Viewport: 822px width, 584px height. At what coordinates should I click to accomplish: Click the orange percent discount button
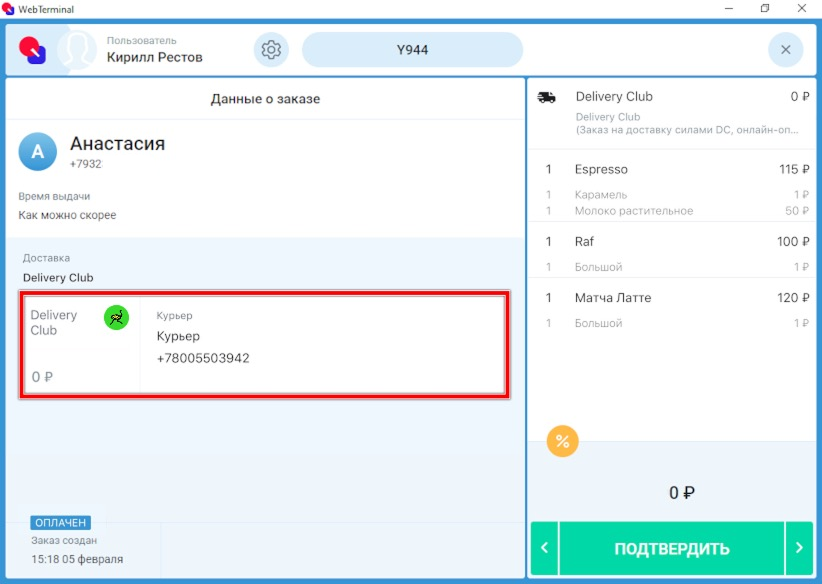tap(563, 441)
